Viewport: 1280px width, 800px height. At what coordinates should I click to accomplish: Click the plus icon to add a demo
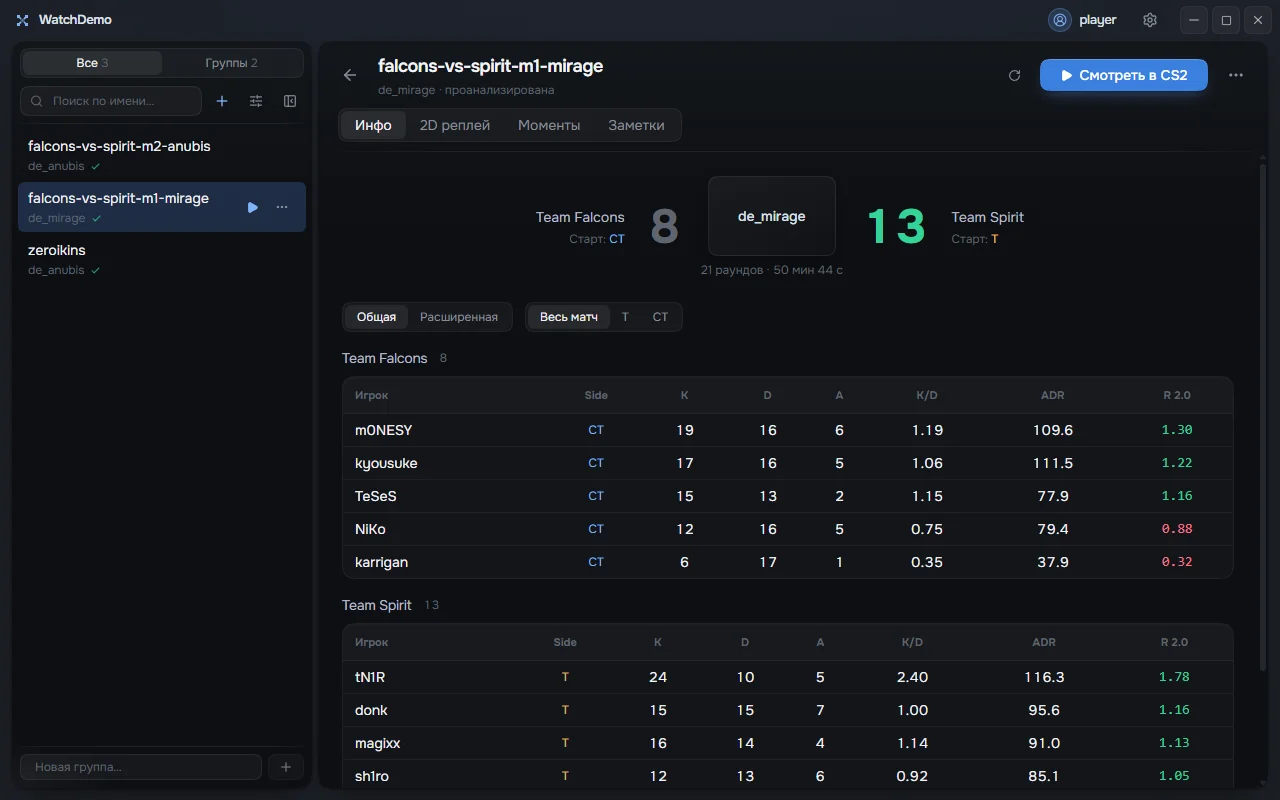tap(222, 101)
